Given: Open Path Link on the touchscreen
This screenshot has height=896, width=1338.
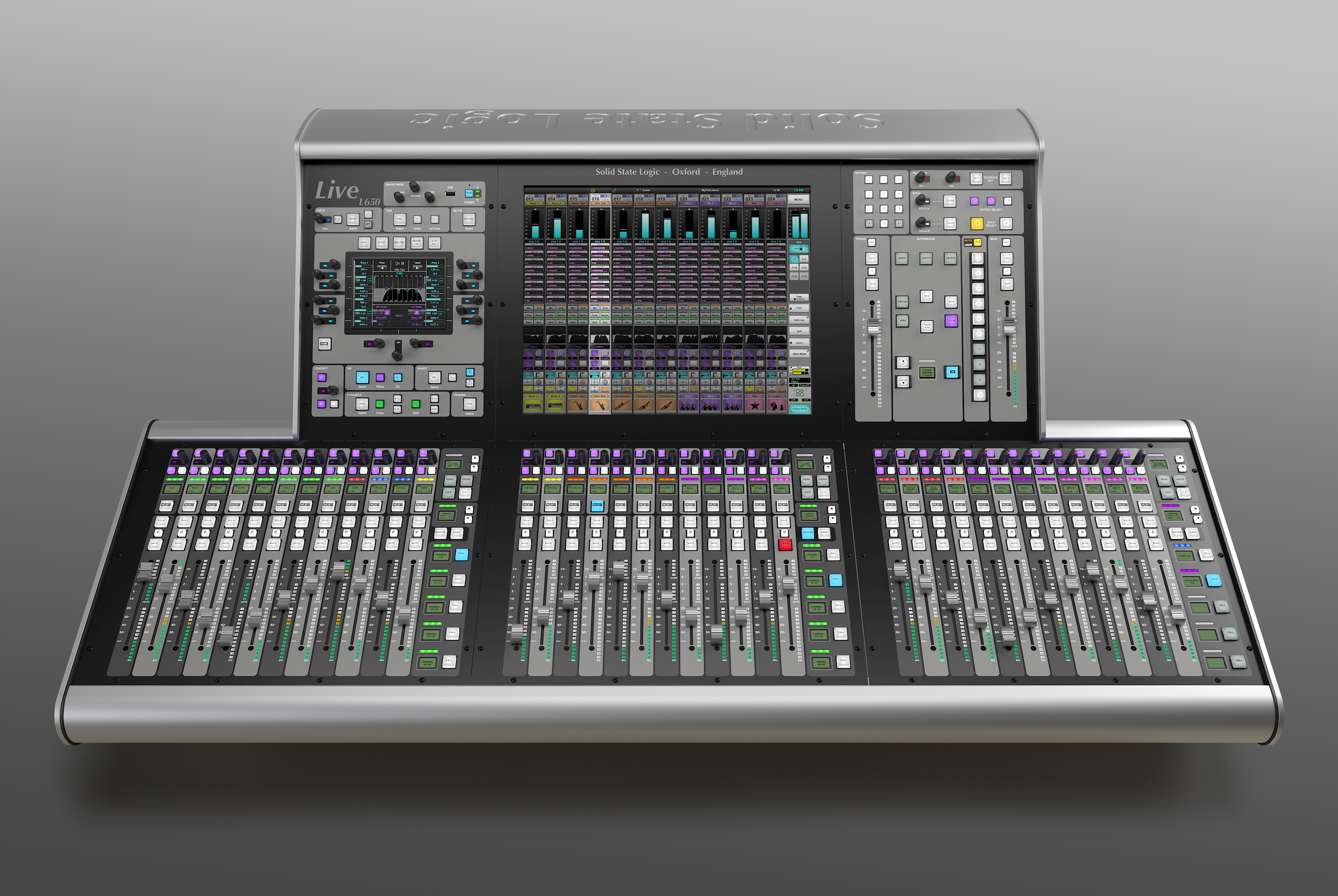Looking at the screenshot, I should pyautogui.click(x=799, y=320).
